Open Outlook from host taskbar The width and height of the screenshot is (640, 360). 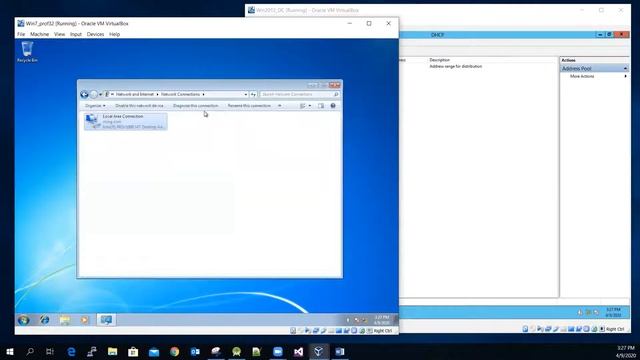(195, 351)
